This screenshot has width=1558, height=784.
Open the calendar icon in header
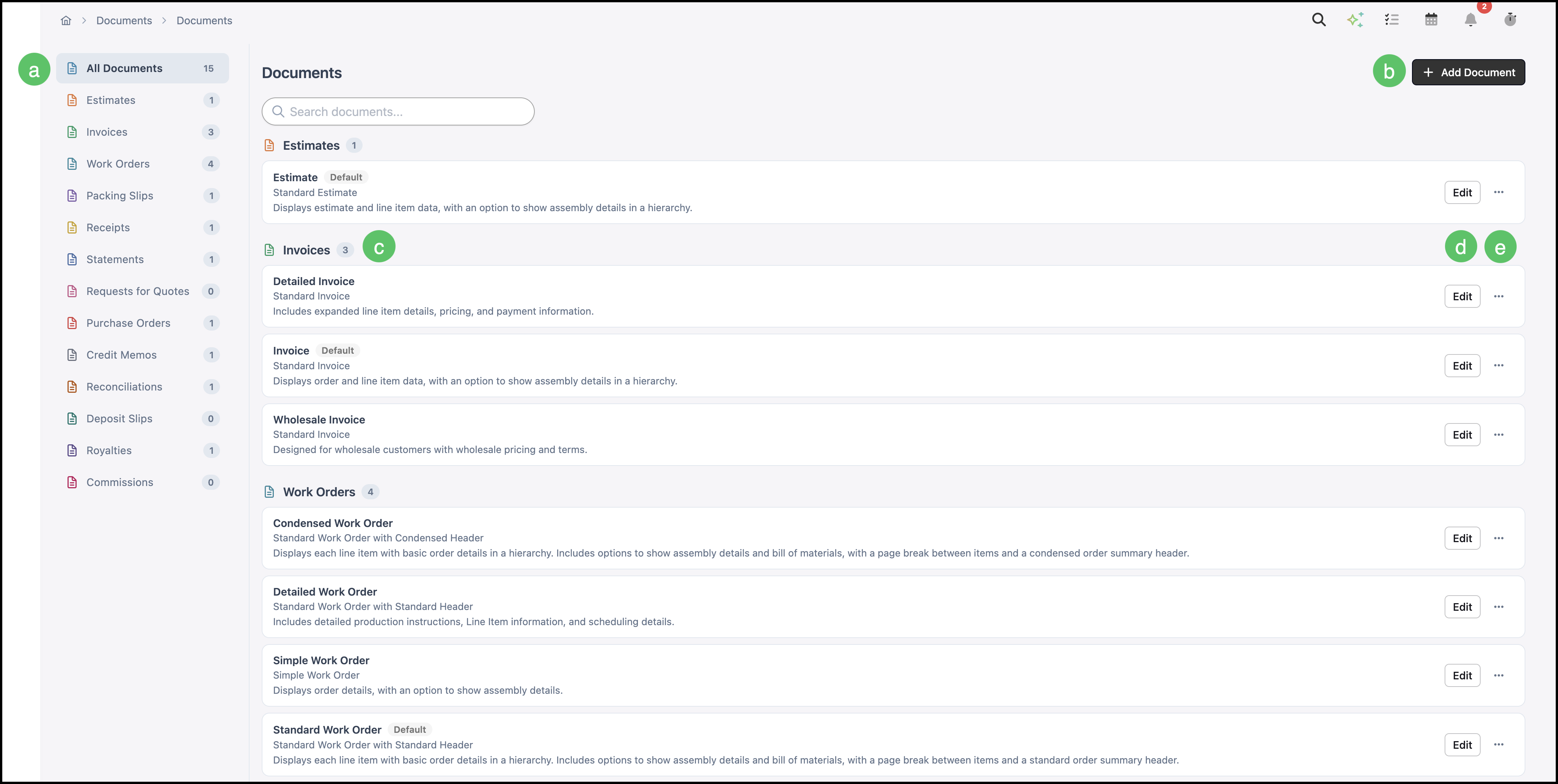(x=1431, y=20)
